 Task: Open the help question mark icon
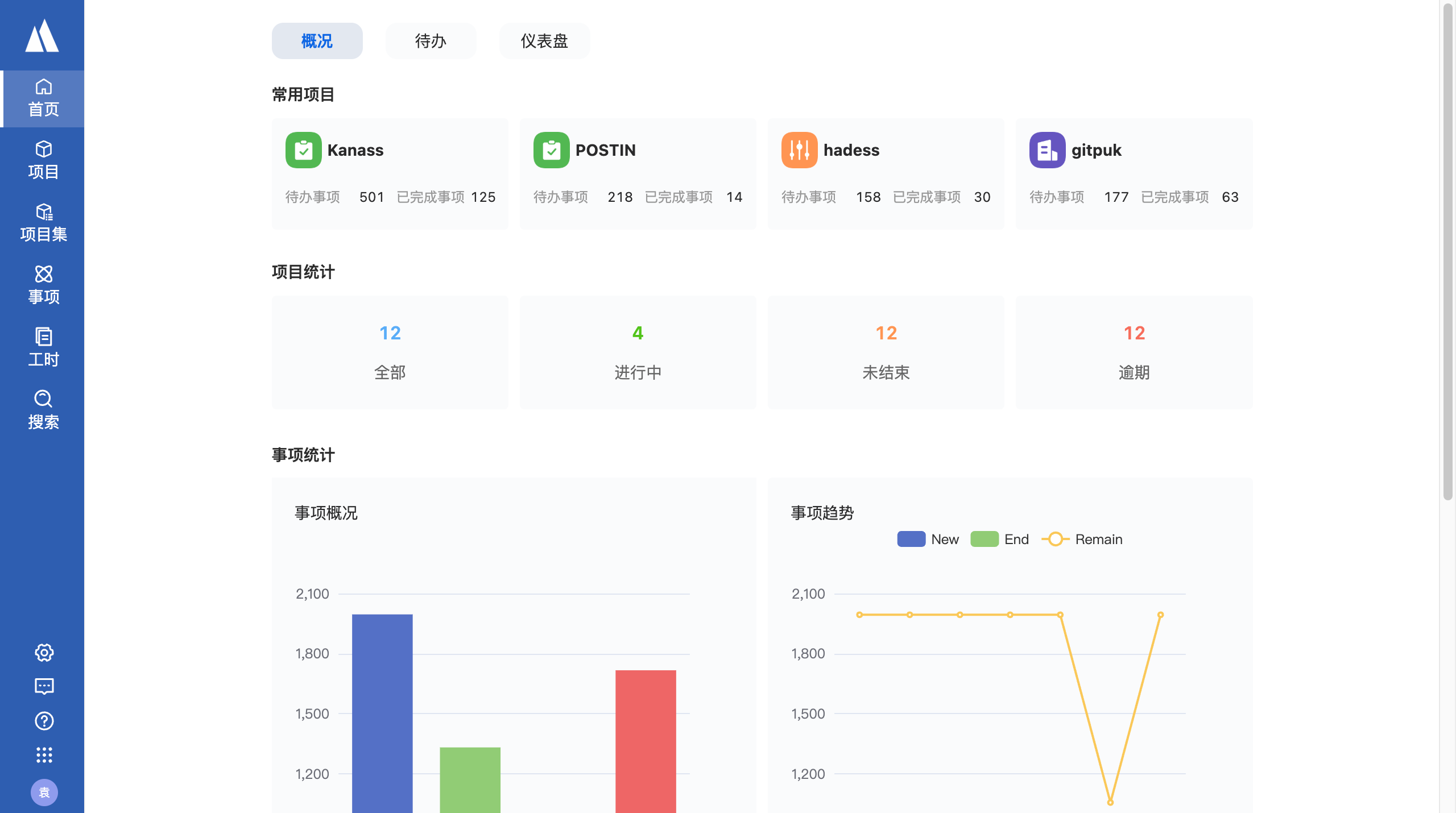pos(44,721)
